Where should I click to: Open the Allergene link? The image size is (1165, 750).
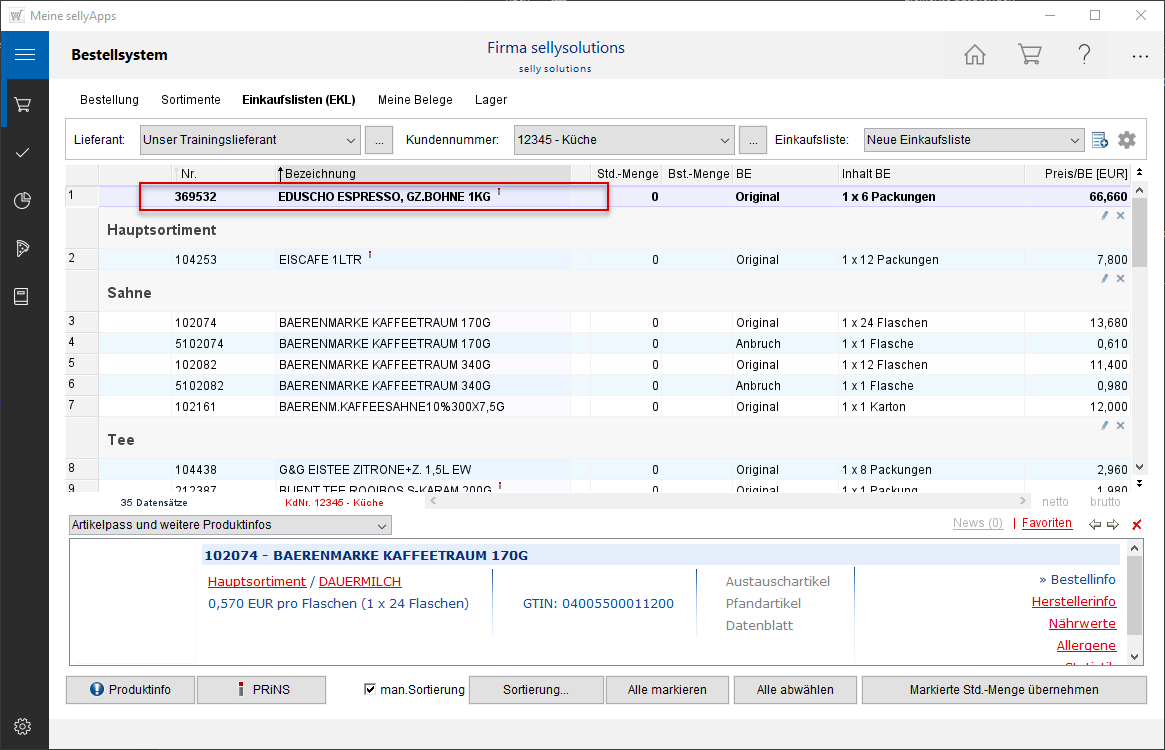(1086, 646)
